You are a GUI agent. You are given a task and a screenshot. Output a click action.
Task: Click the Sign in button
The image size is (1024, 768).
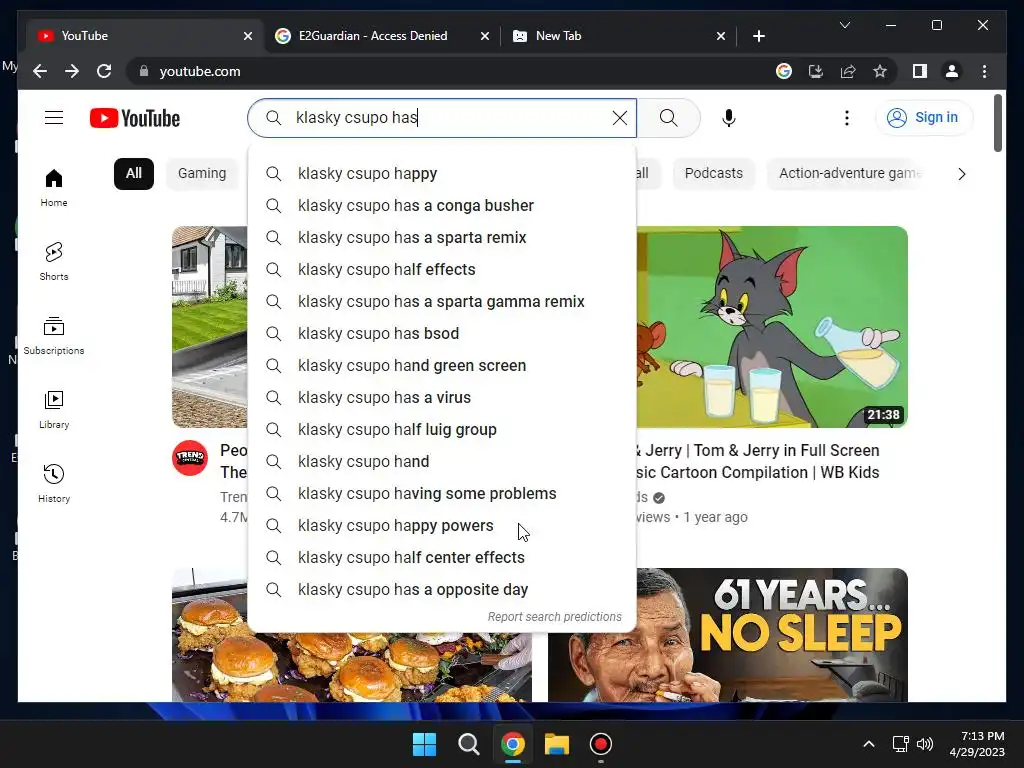pyautogui.click(x=923, y=118)
